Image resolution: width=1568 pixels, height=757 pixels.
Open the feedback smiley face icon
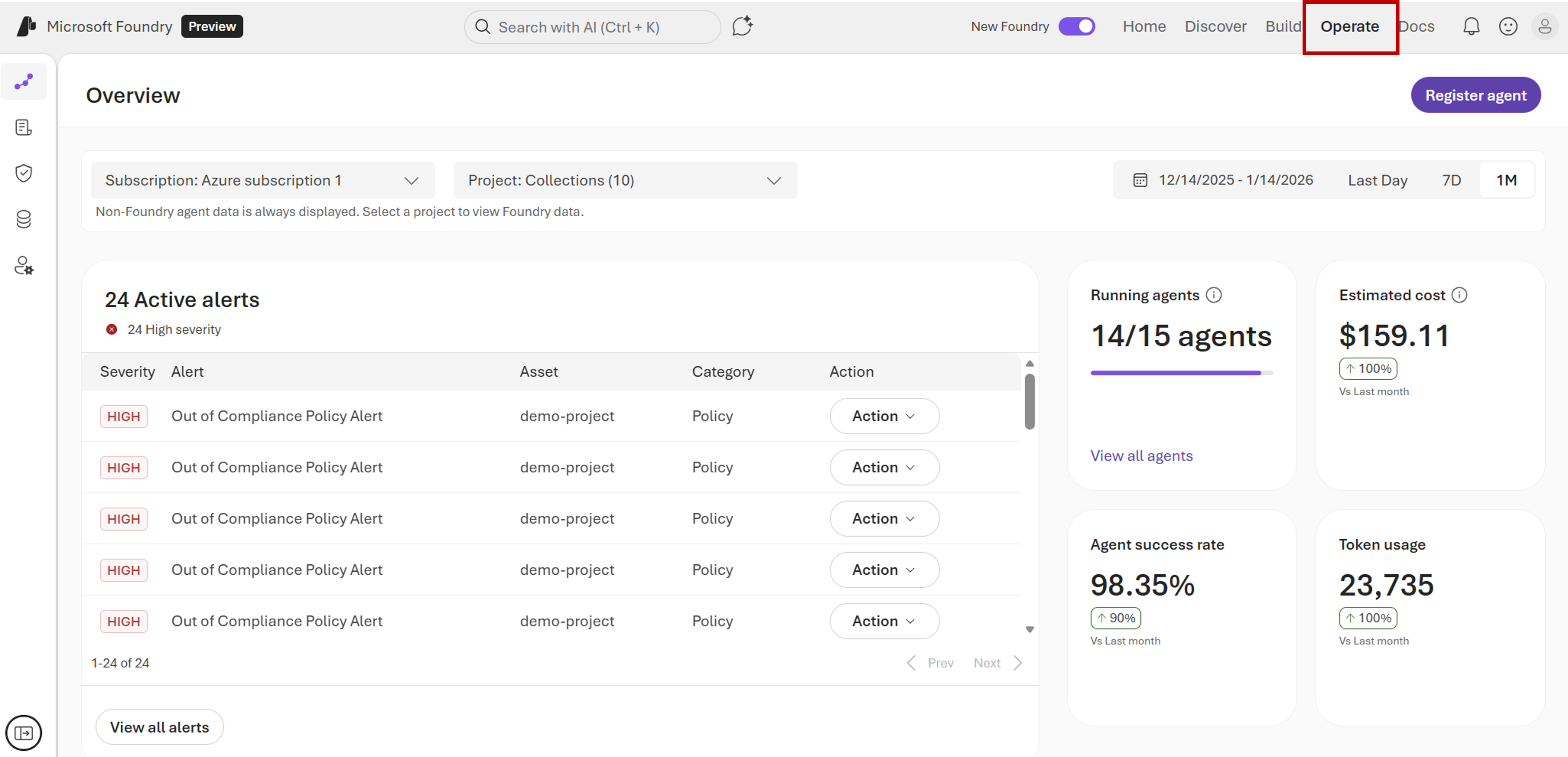click(1508, 26)
